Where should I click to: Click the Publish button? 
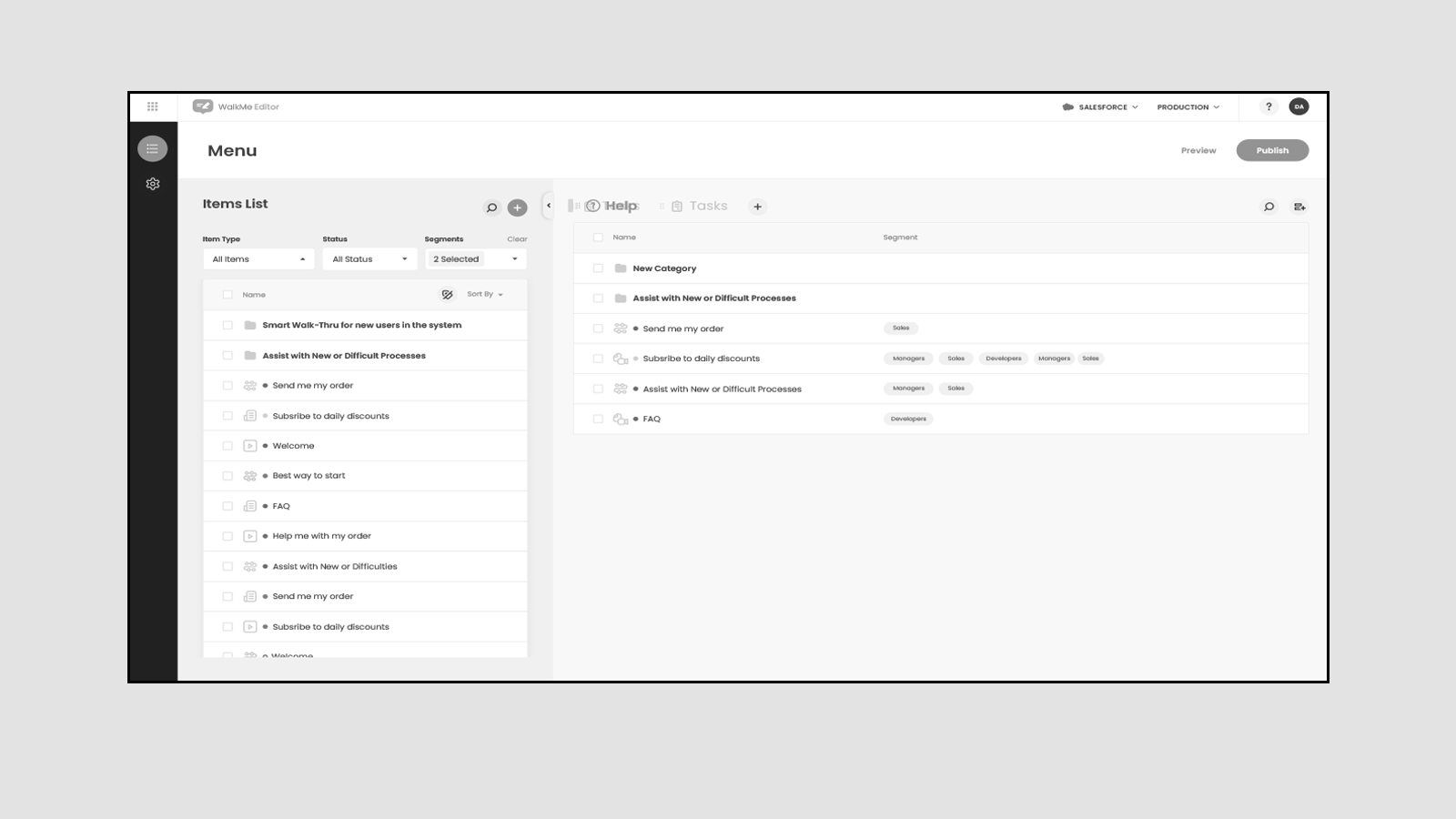coord(1272,150)
